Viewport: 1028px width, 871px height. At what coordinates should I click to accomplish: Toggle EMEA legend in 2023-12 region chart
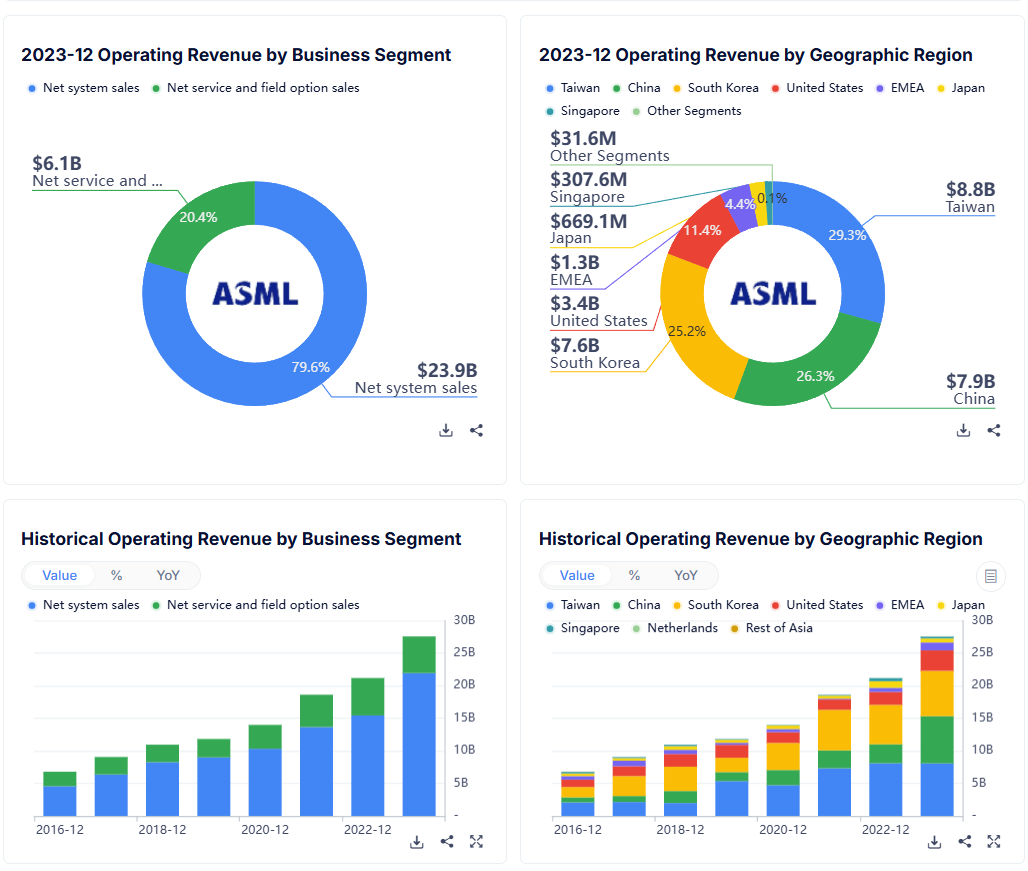click(x=900, y=88)
